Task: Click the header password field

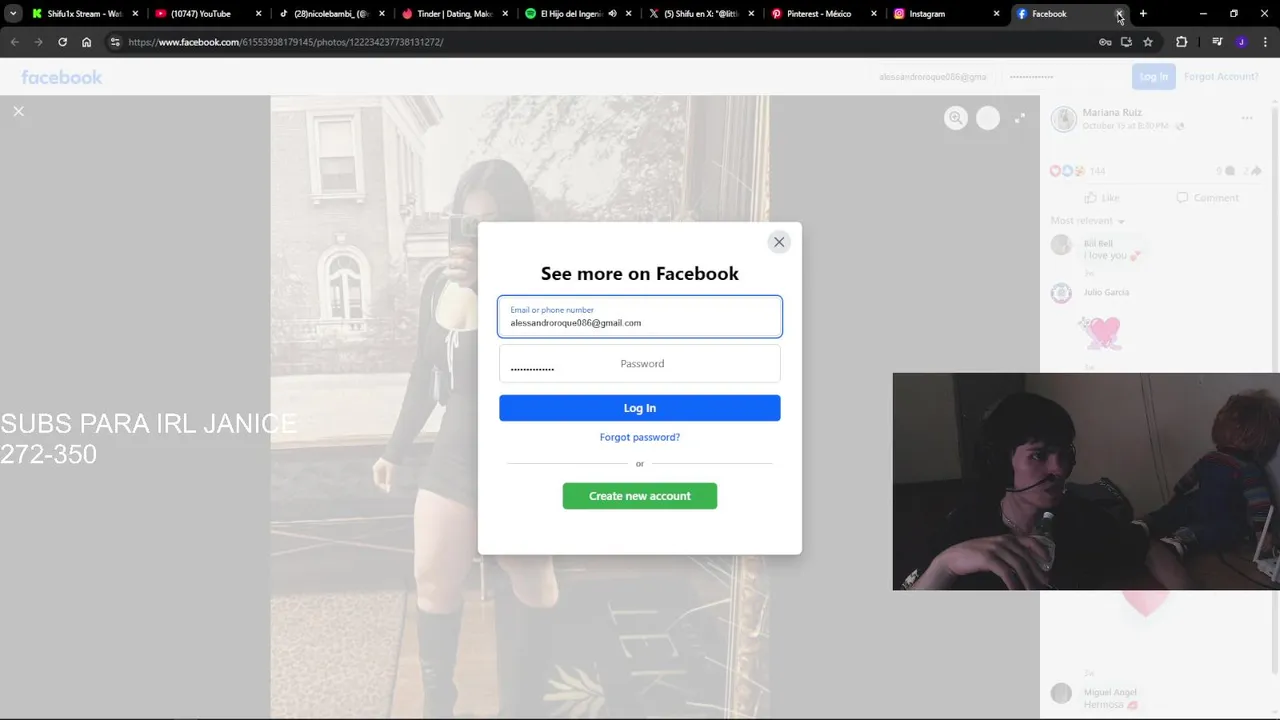Action: [x=1063, y=77]
